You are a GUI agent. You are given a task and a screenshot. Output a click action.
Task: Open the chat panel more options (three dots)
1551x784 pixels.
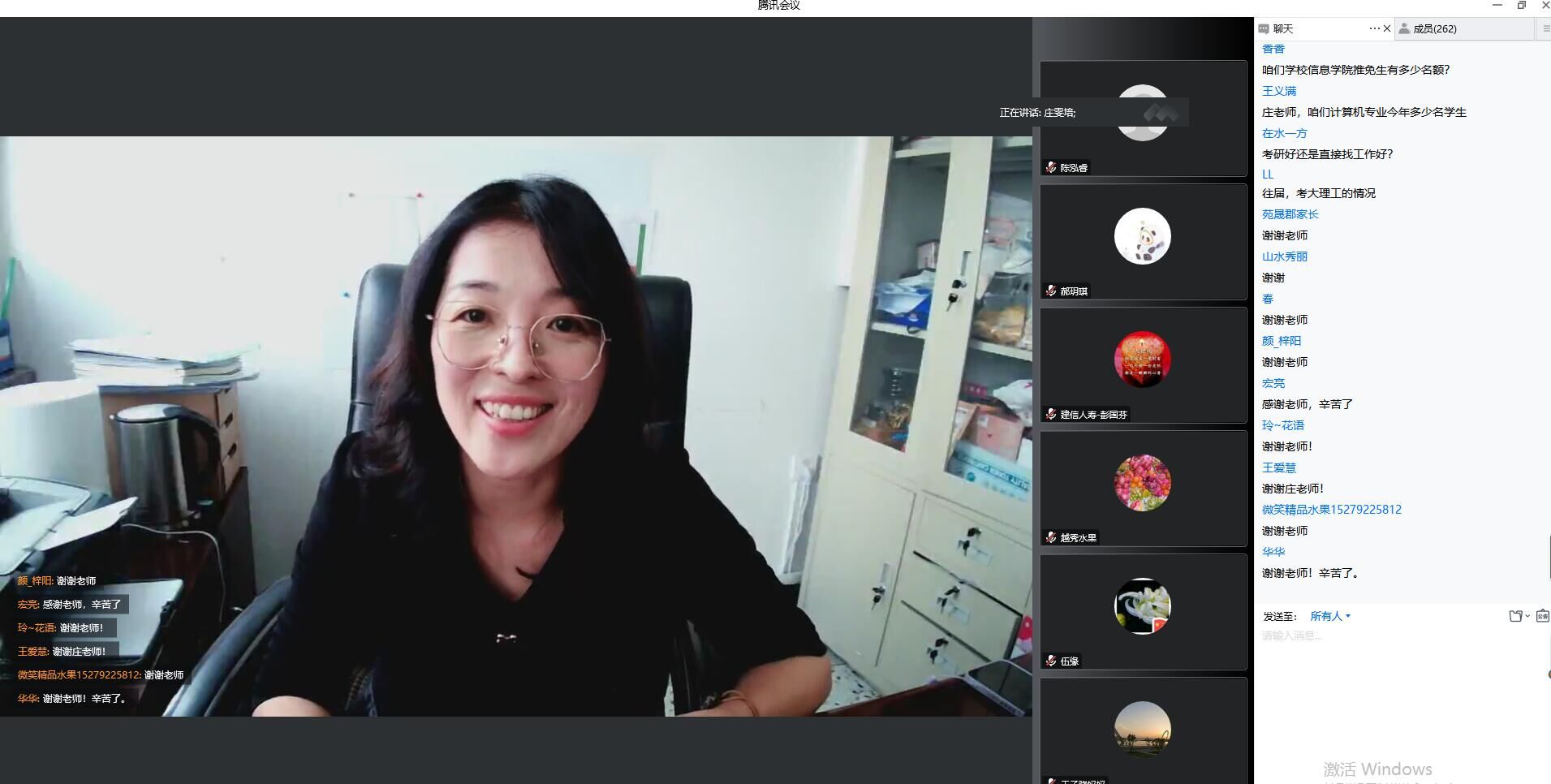click(x=1373, y=28)
